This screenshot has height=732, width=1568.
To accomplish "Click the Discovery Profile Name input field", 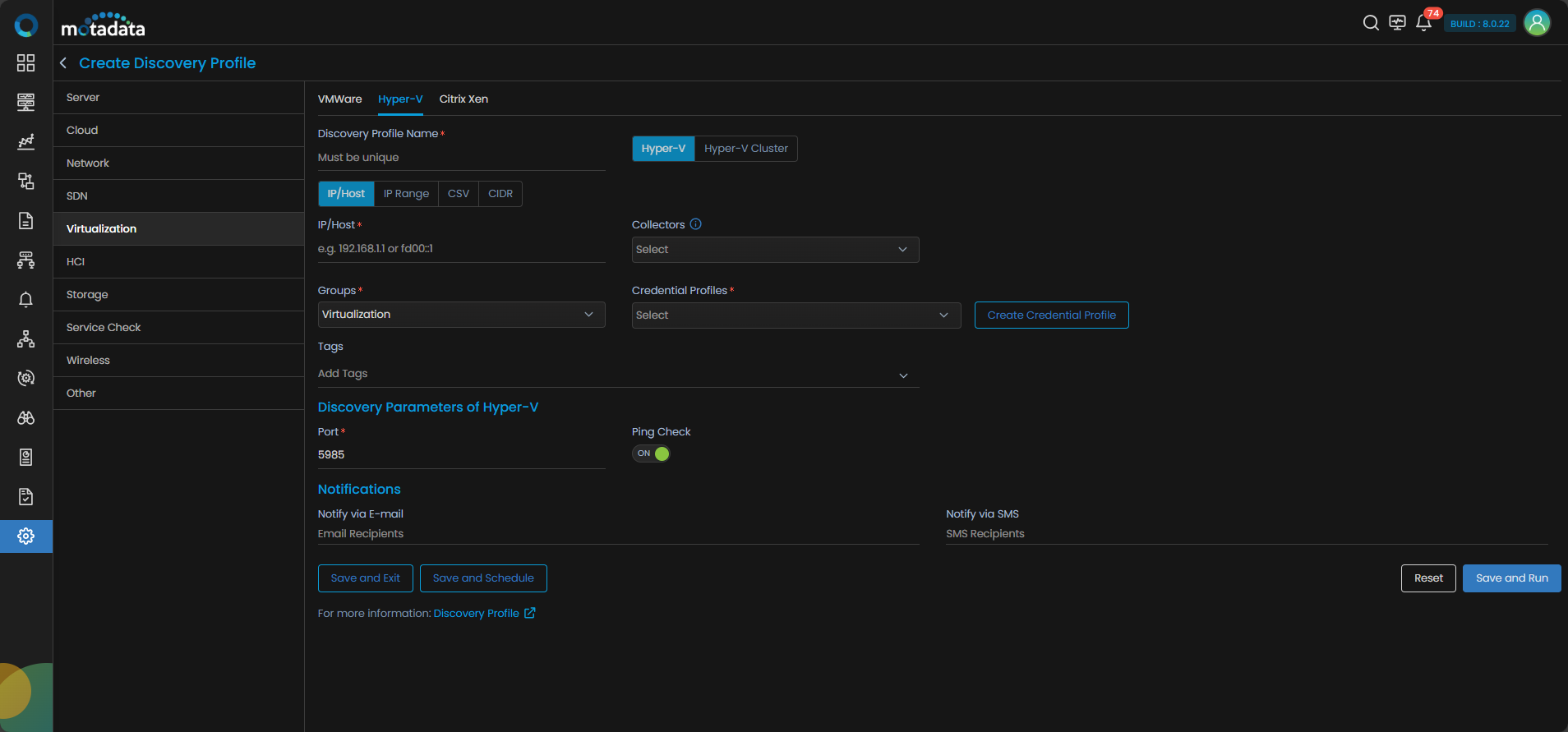I will [461, 158].
